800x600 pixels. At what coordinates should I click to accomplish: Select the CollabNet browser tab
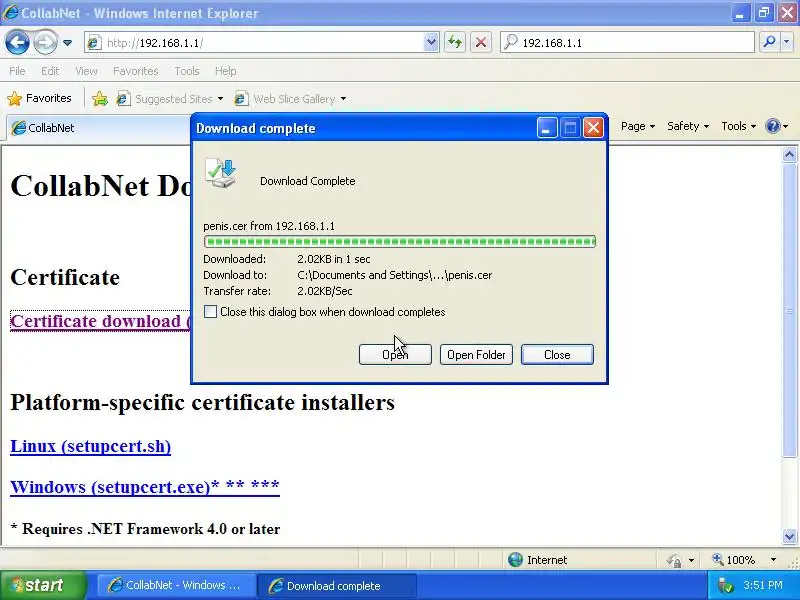(x=97, y=128)
